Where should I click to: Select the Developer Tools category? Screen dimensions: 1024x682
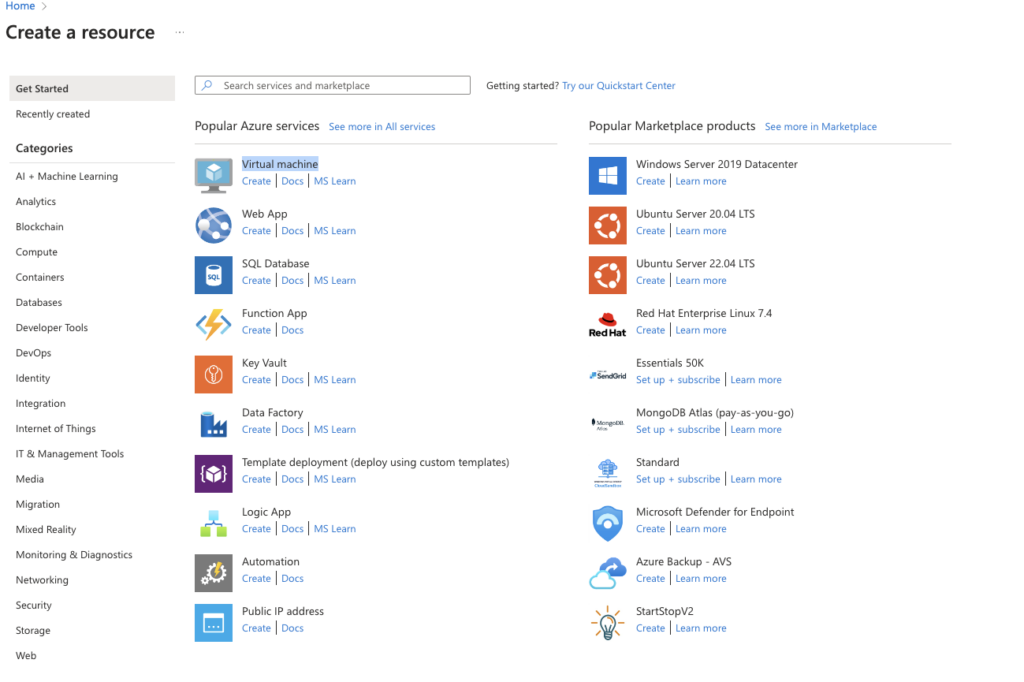pos(52,328)
